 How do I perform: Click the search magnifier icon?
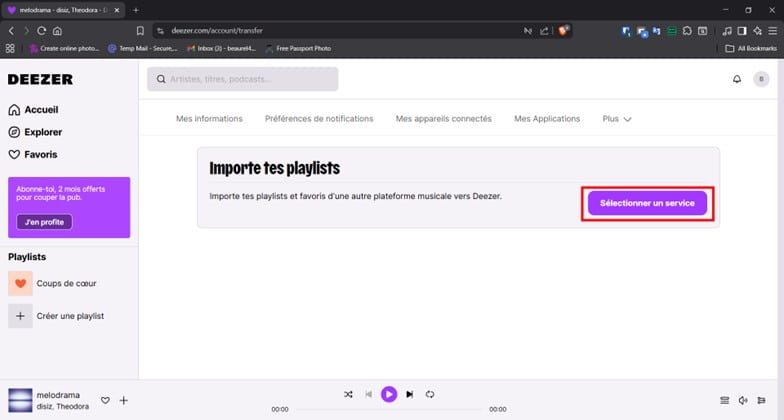coord(161,79)
